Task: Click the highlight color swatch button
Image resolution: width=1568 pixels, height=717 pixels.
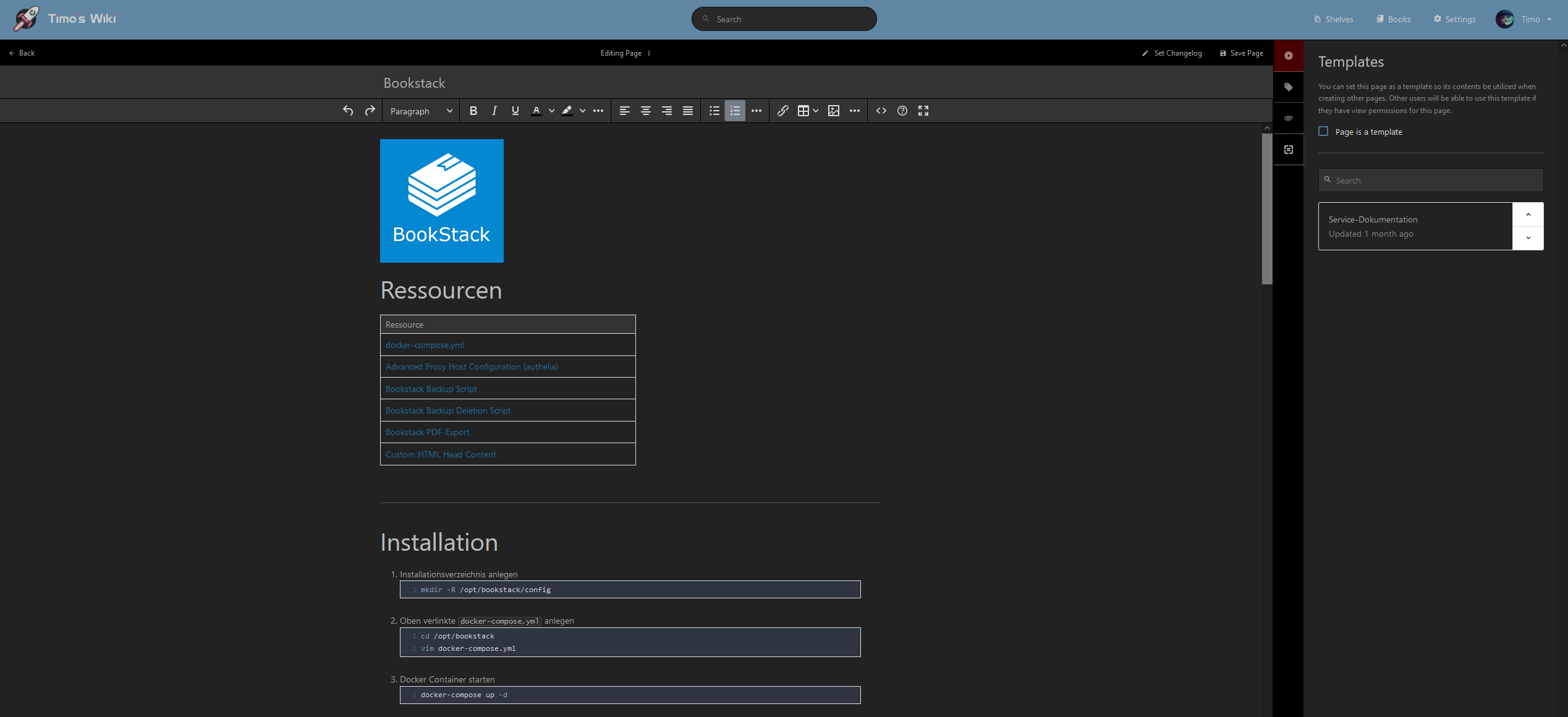Action: 567,111
